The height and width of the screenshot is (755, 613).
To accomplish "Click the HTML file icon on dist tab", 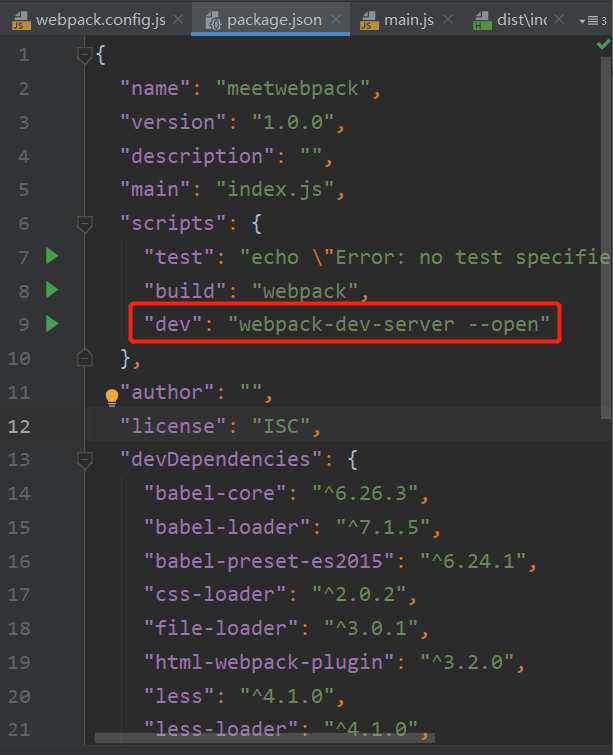I will (483, 21).
